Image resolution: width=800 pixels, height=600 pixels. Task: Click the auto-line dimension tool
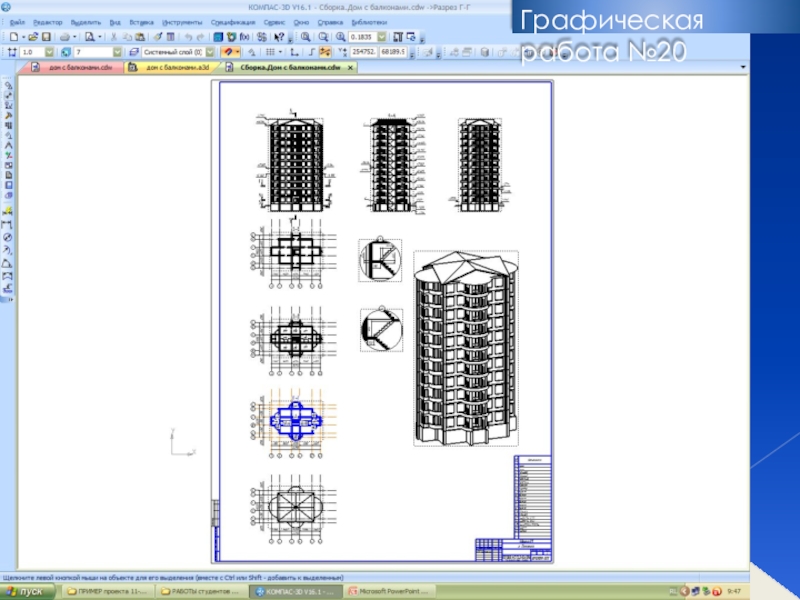tap(8, 211)
